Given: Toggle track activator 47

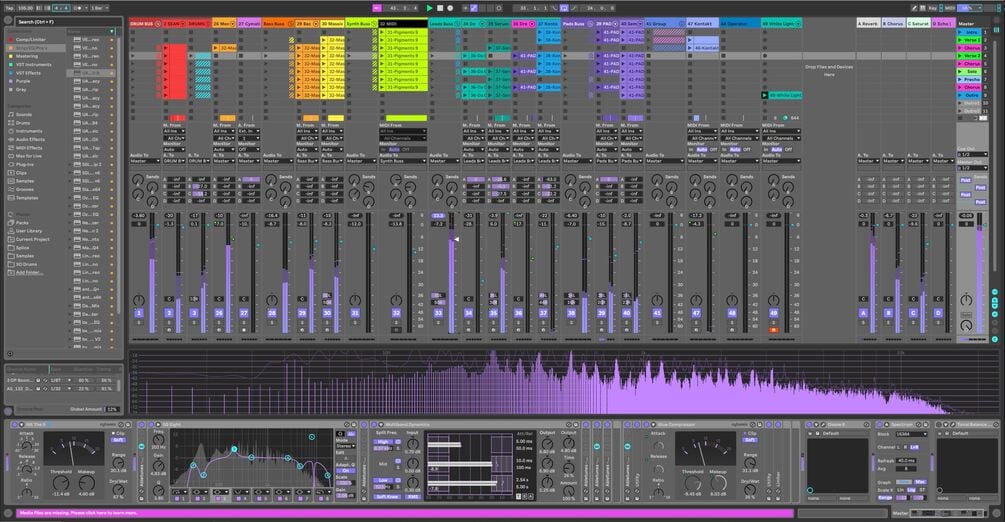Looking at the screenshot, I should click(696, 313).
